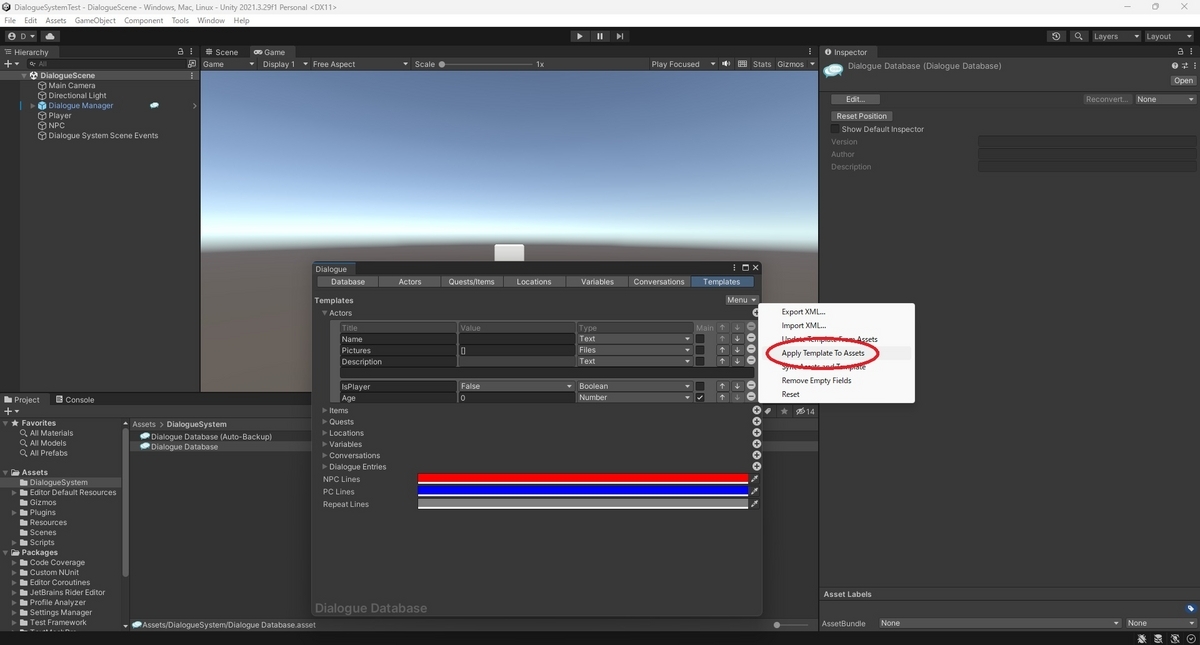Open the NPC Lines red color swatch

(x=582, y=479)
